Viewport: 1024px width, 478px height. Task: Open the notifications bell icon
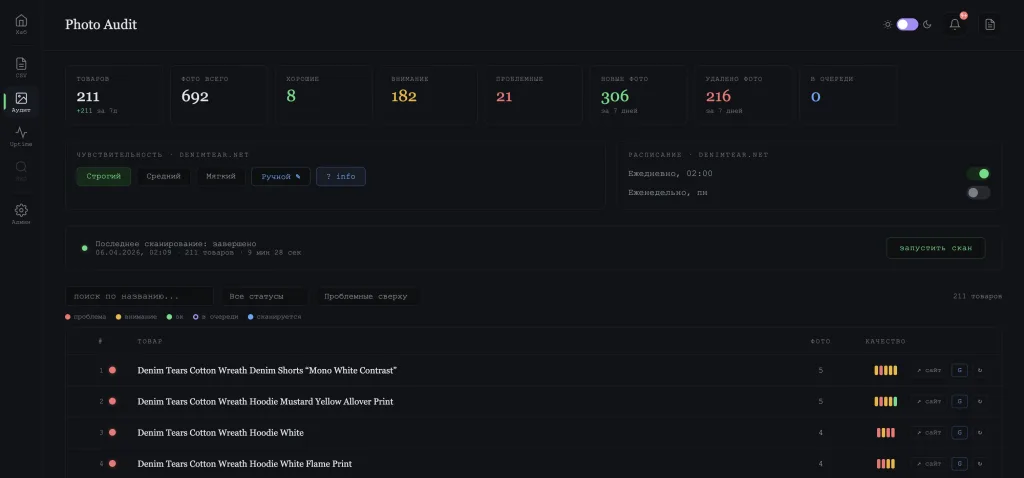(x=955, y=24)
